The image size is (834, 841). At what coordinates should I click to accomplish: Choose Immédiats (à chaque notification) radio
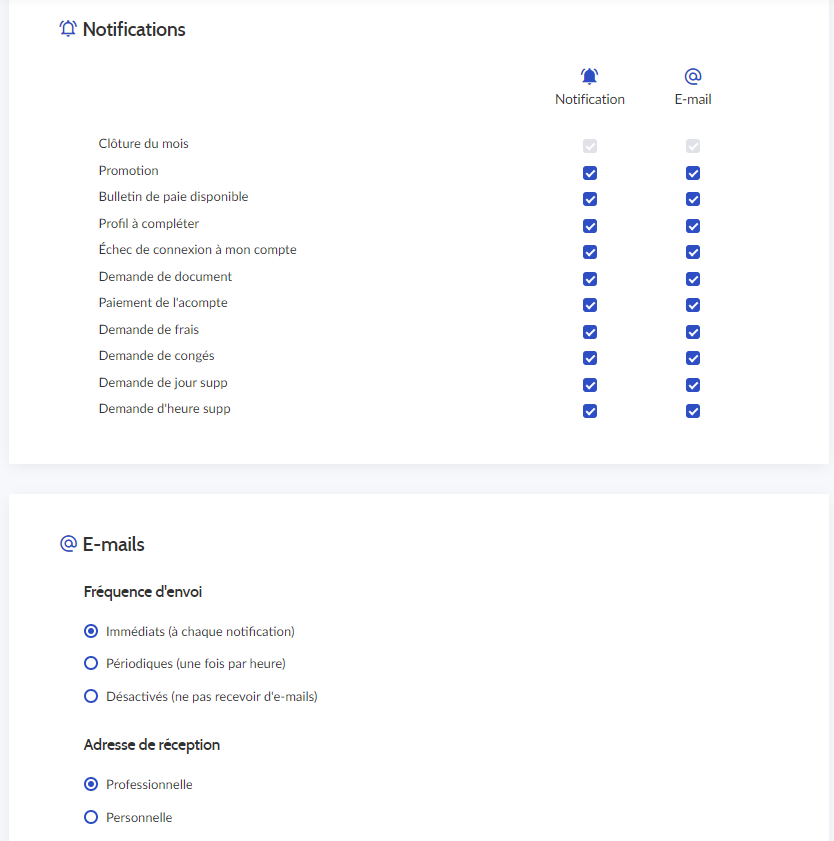pyautogui.click(x=91, y=631)
